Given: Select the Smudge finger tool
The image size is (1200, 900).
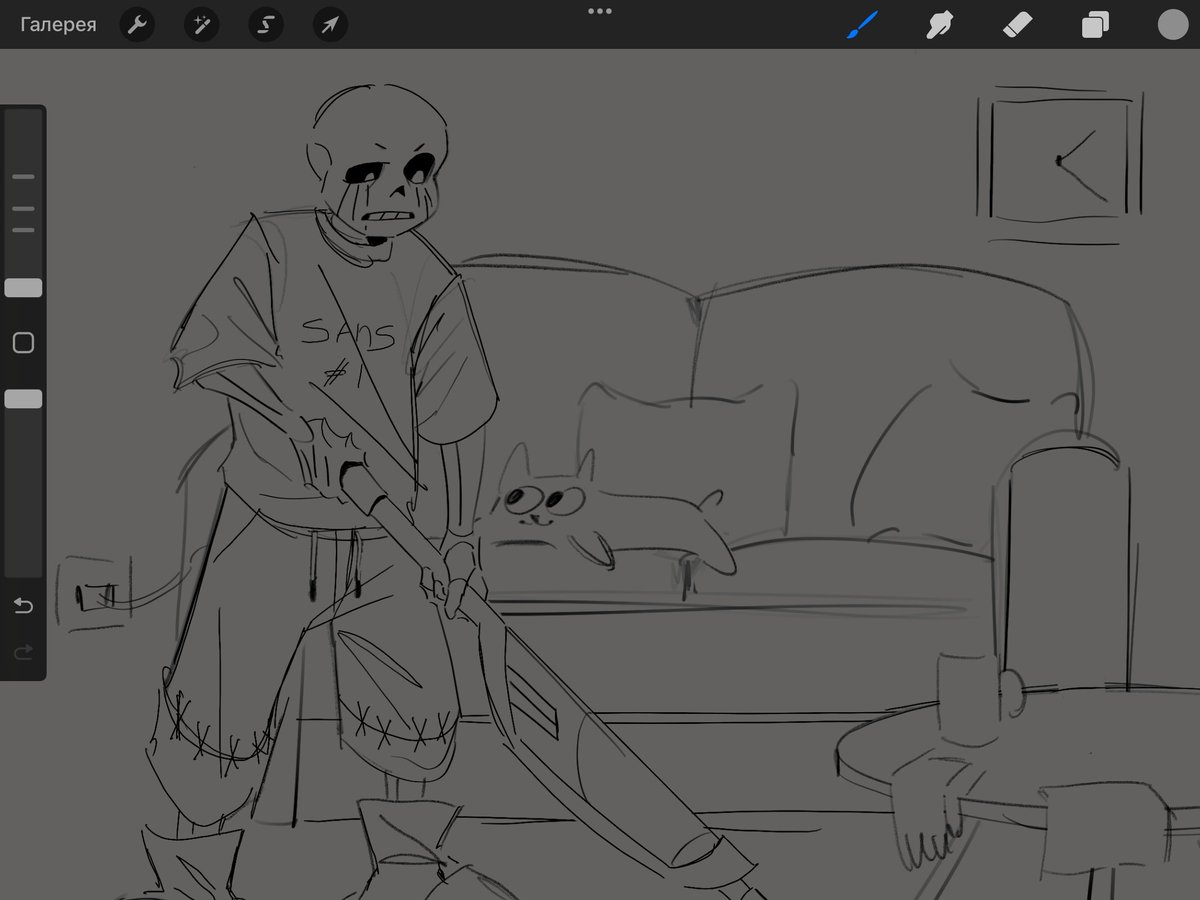Looking at the screenshot, I should (x=939, y=25).
